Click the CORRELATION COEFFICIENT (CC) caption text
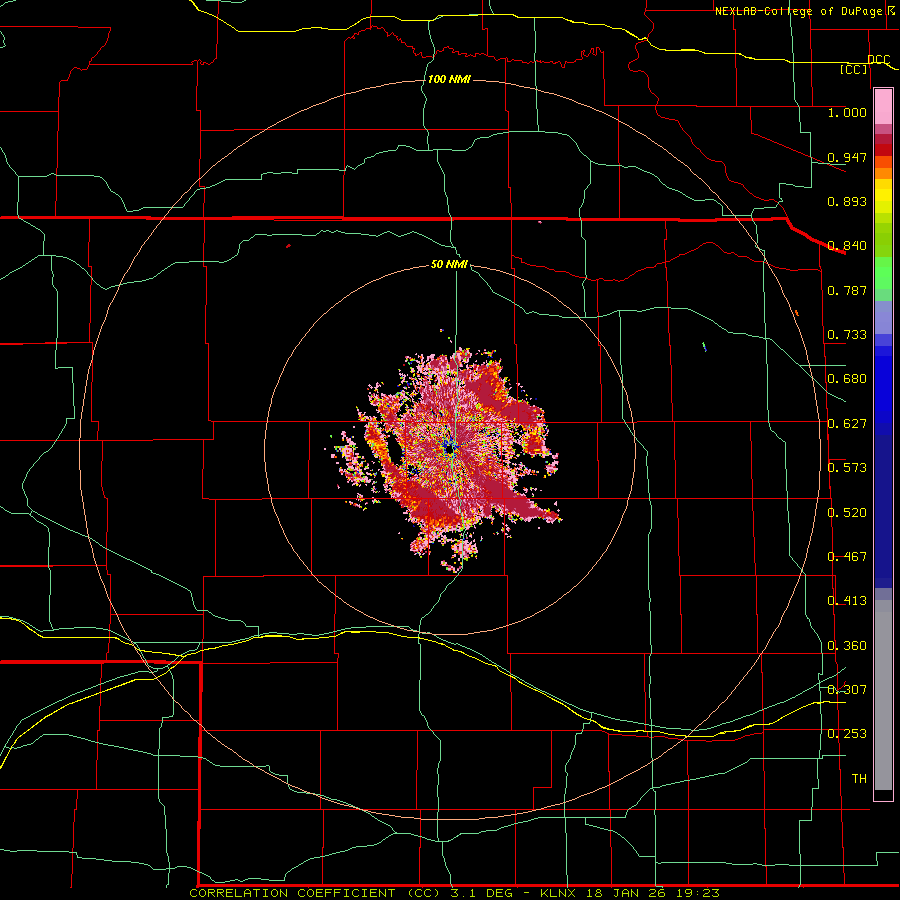 pyautogui.click(x=316, y=893)
